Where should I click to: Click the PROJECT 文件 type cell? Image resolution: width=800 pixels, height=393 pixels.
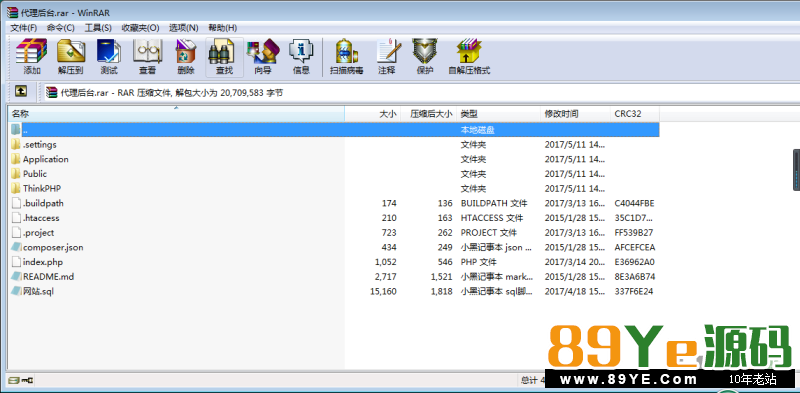click(x=489, y=233)
